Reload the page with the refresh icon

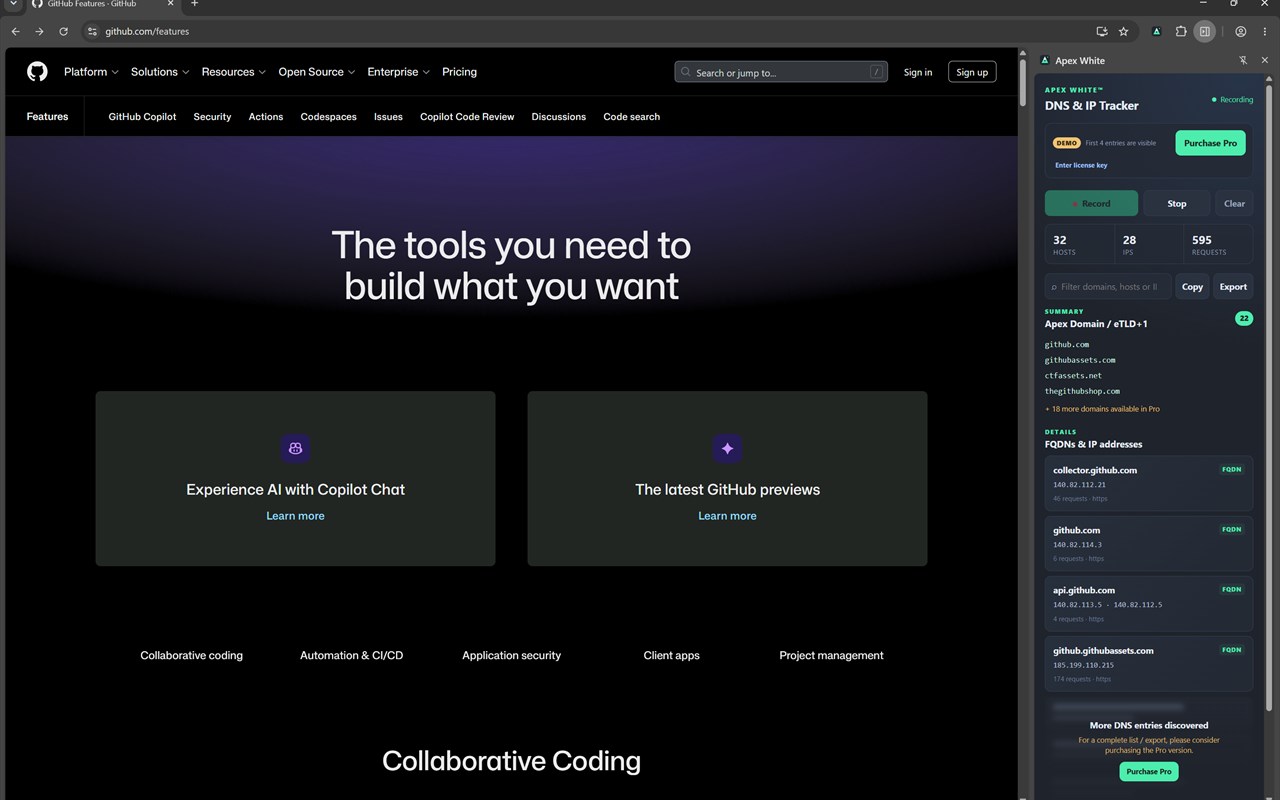coord(63,31)
